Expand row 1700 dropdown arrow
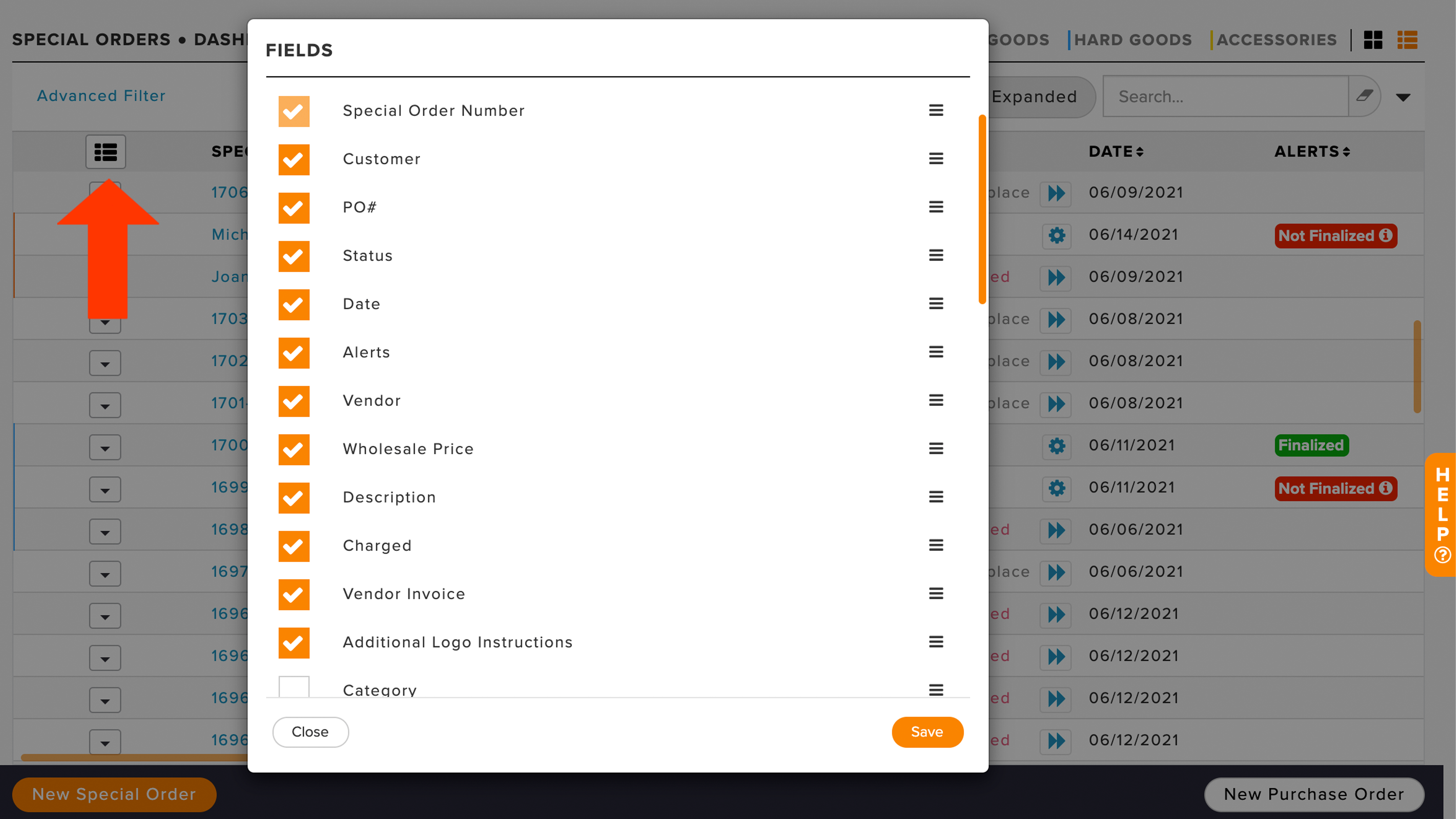 coord(105,447)
